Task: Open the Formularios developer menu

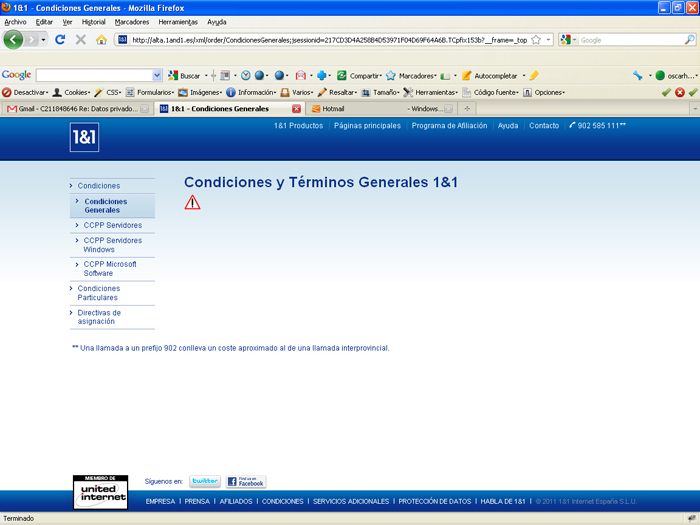Action: tap(150, 92)
